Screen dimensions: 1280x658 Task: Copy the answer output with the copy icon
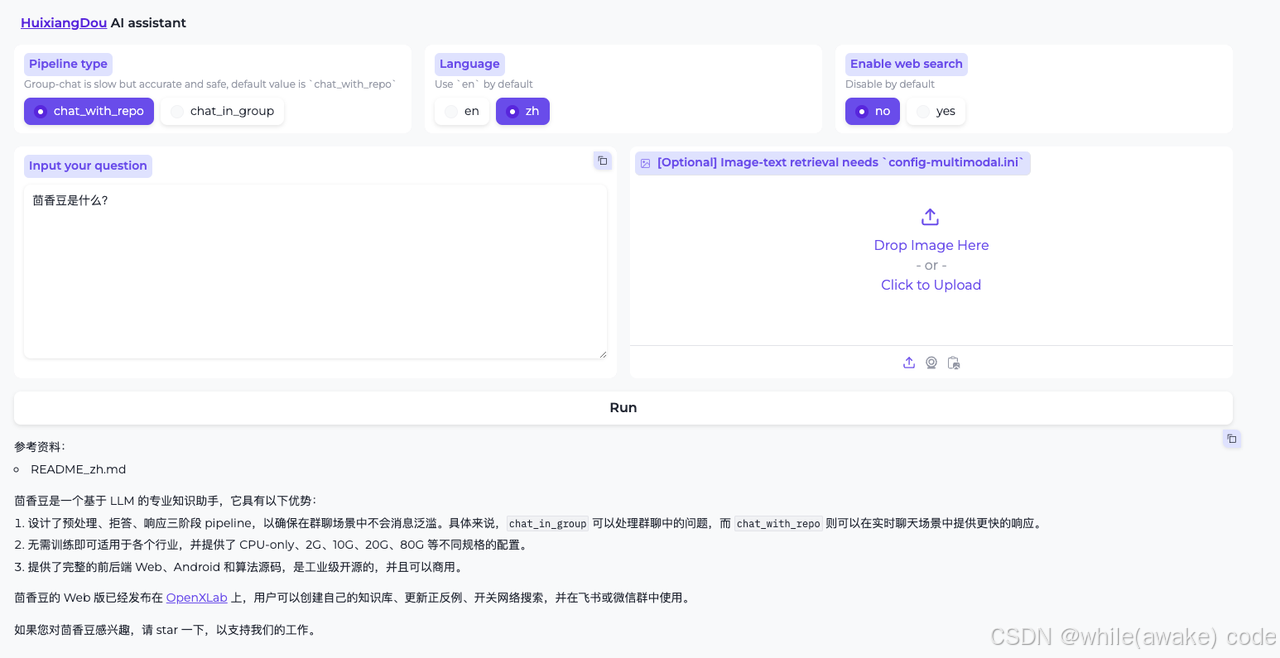[x=1231, y=439]
